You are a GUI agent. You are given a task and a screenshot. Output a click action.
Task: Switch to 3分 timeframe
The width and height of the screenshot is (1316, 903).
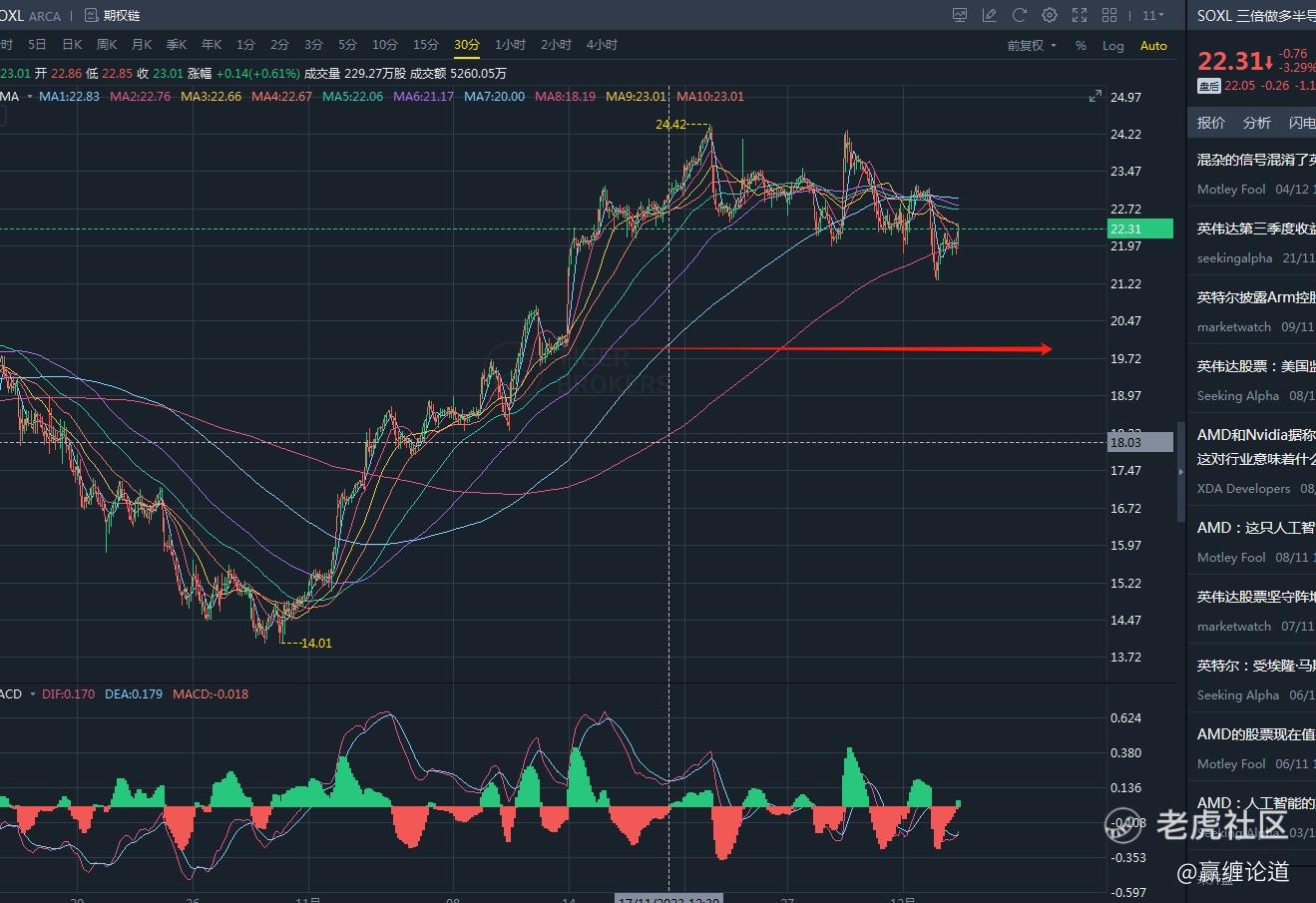coord(313,45)
